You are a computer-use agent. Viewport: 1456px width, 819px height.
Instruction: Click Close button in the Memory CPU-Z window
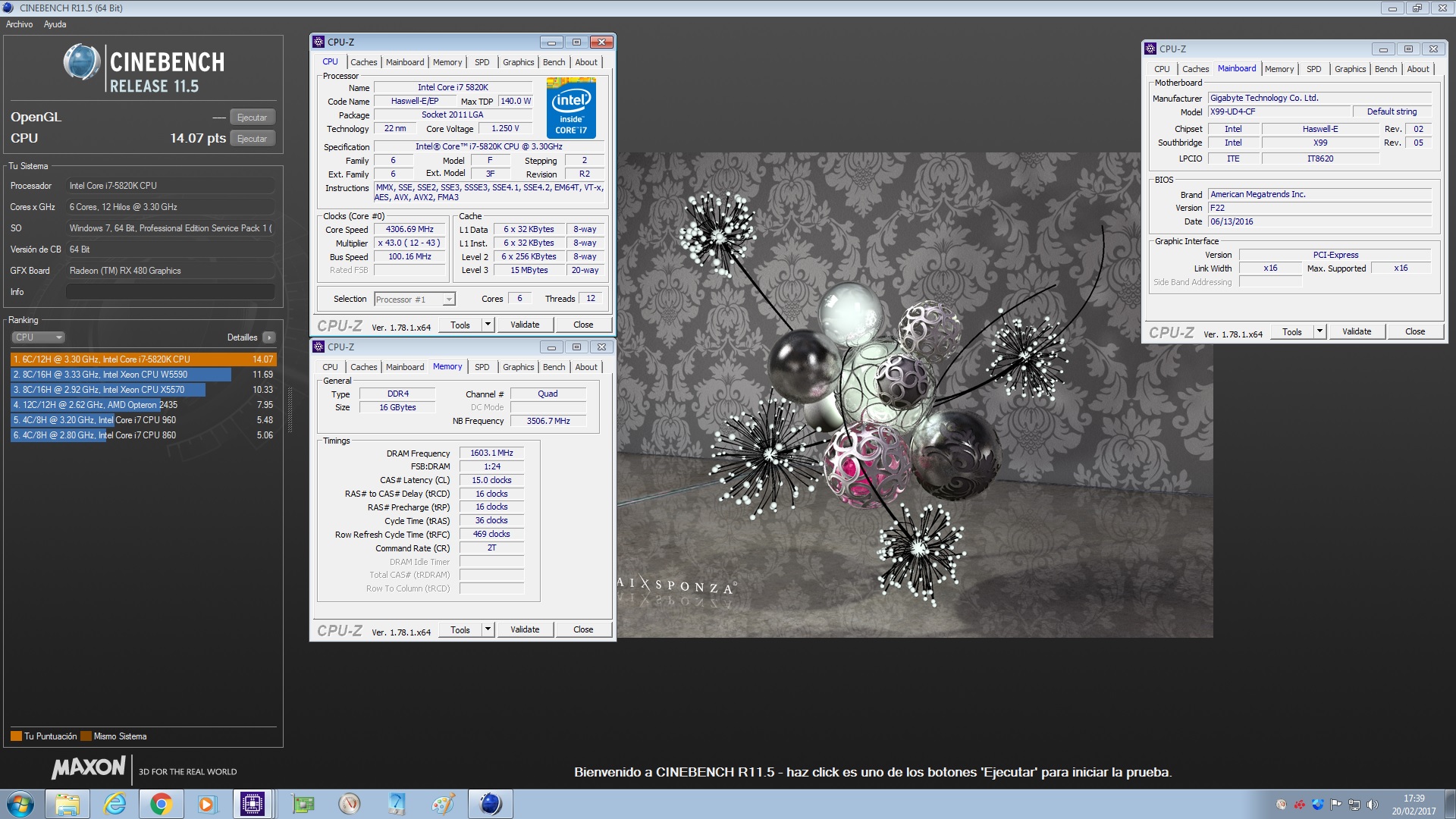583,629
